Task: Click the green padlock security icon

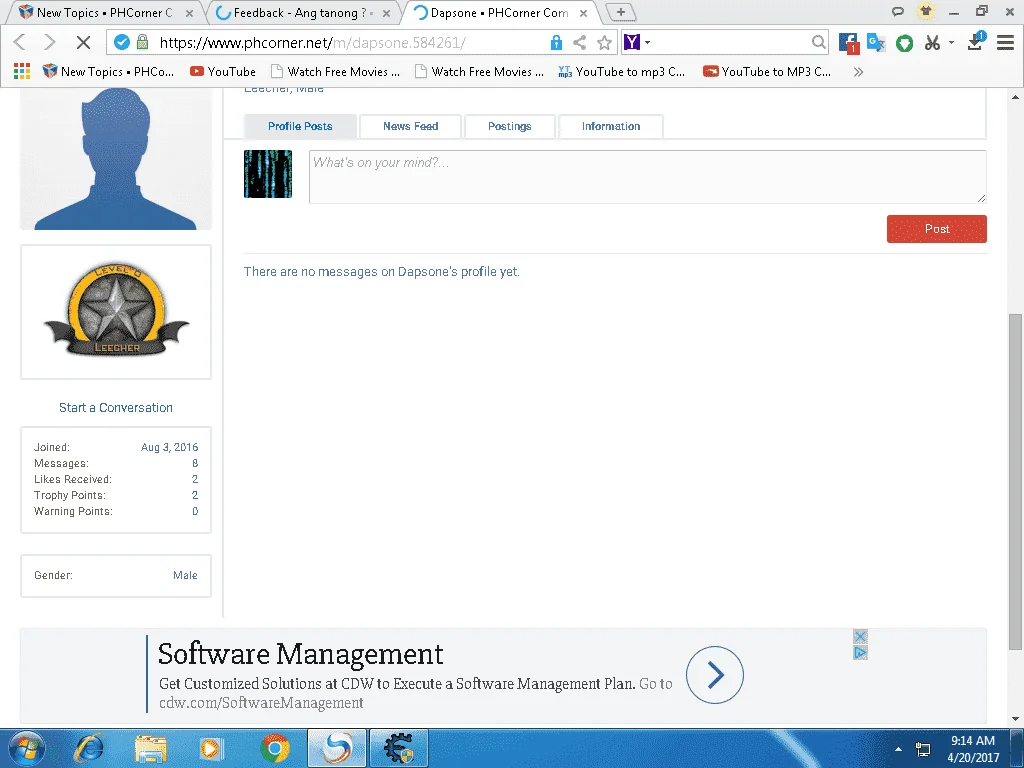Action: point(142,42)
